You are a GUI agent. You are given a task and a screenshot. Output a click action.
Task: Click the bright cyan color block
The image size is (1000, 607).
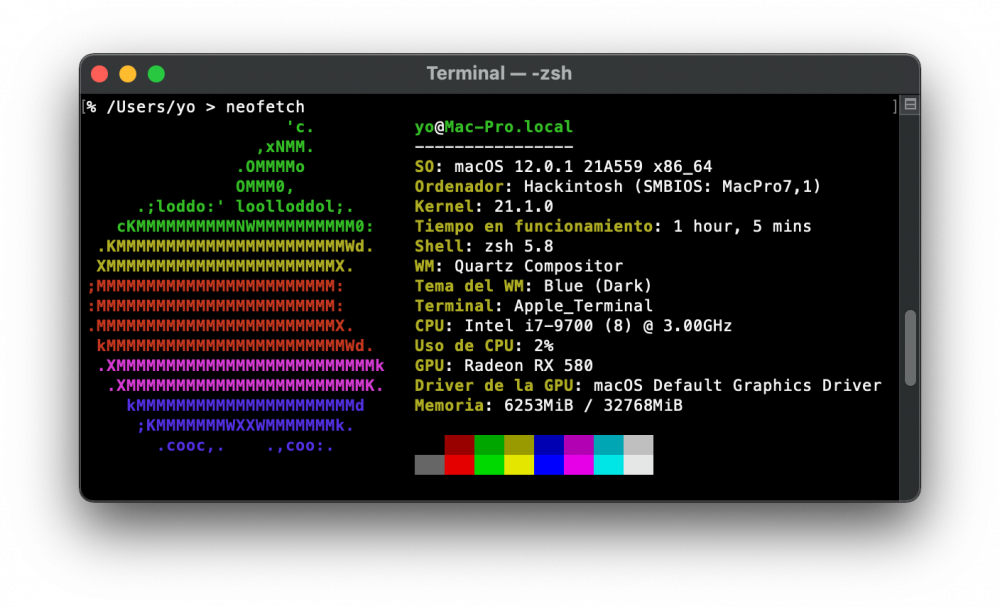click(608, 465)
